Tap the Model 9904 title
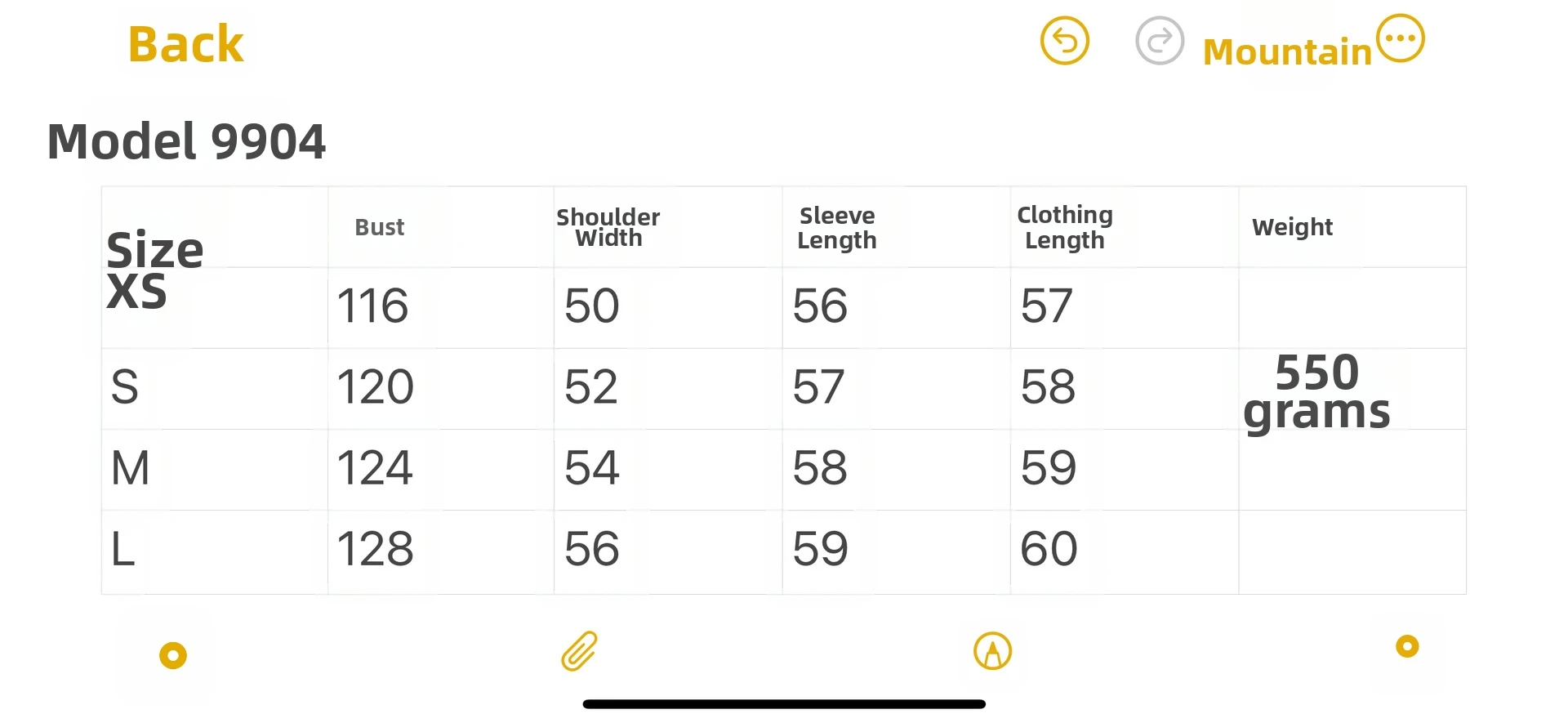 click(187, 141)
